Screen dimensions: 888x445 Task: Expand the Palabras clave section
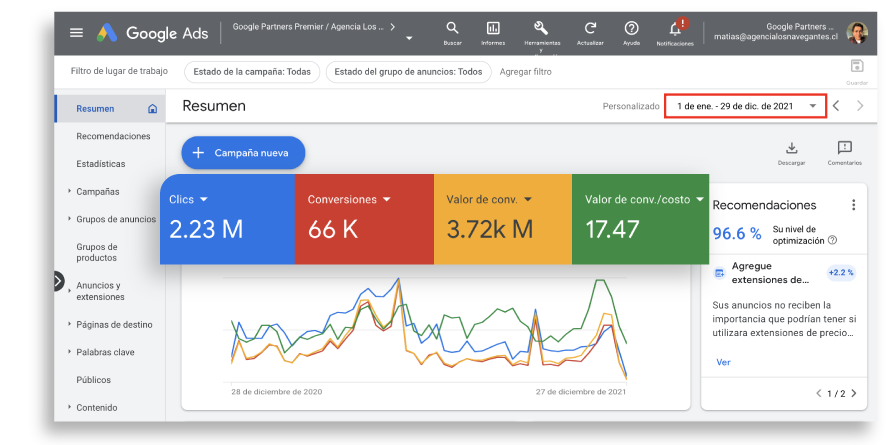point(70,352)
